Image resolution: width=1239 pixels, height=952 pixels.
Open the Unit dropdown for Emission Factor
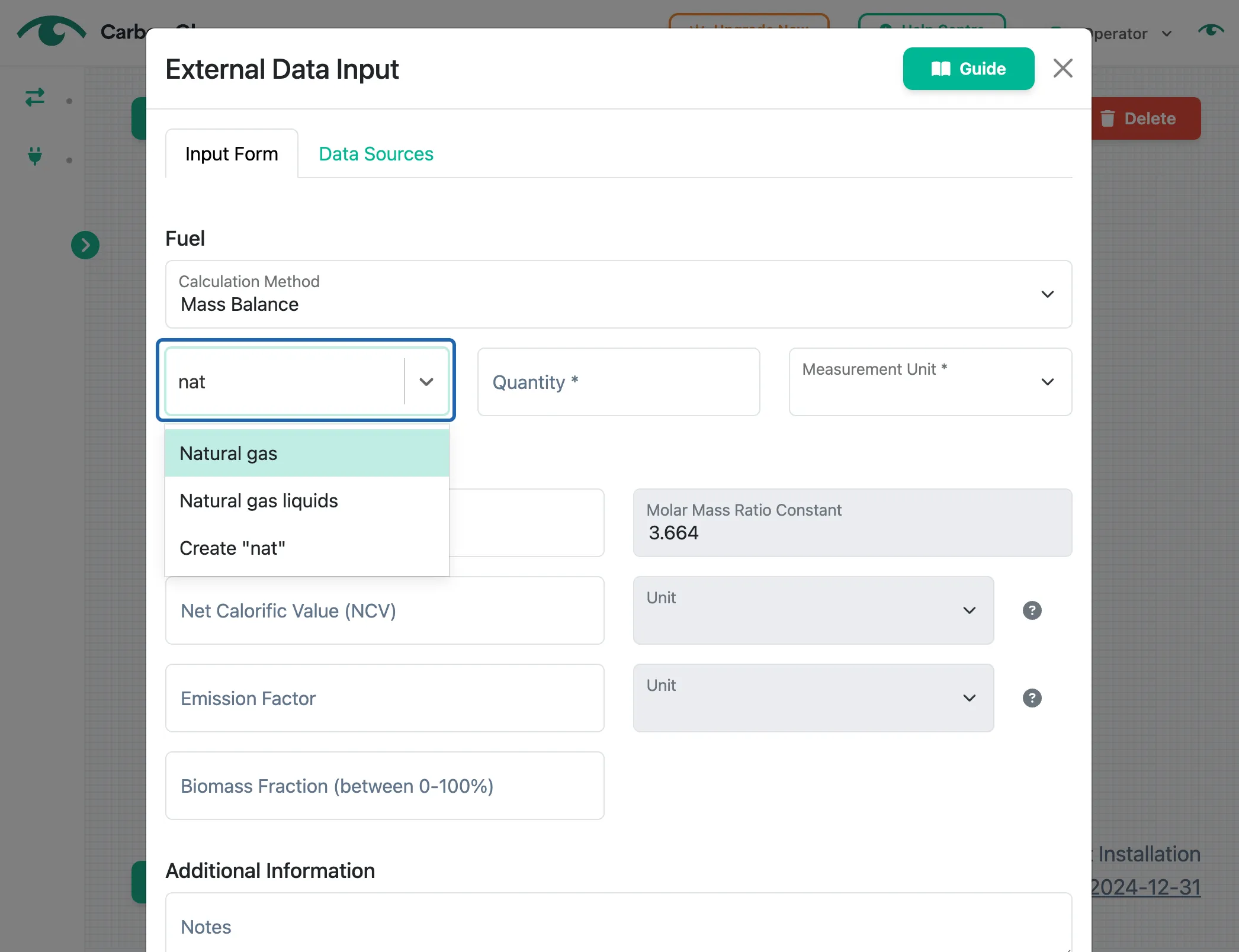(813, 698)
